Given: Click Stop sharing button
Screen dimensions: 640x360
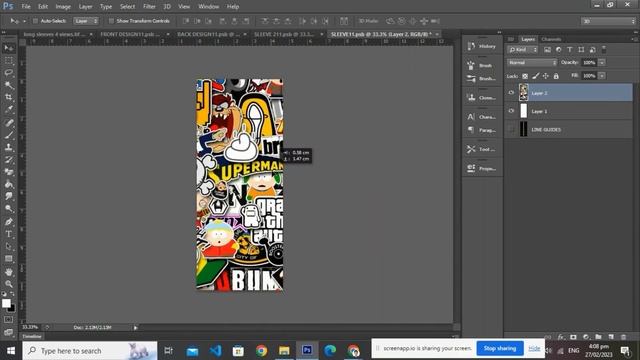Looking at the screenshot, I should [x=500, y=348].
